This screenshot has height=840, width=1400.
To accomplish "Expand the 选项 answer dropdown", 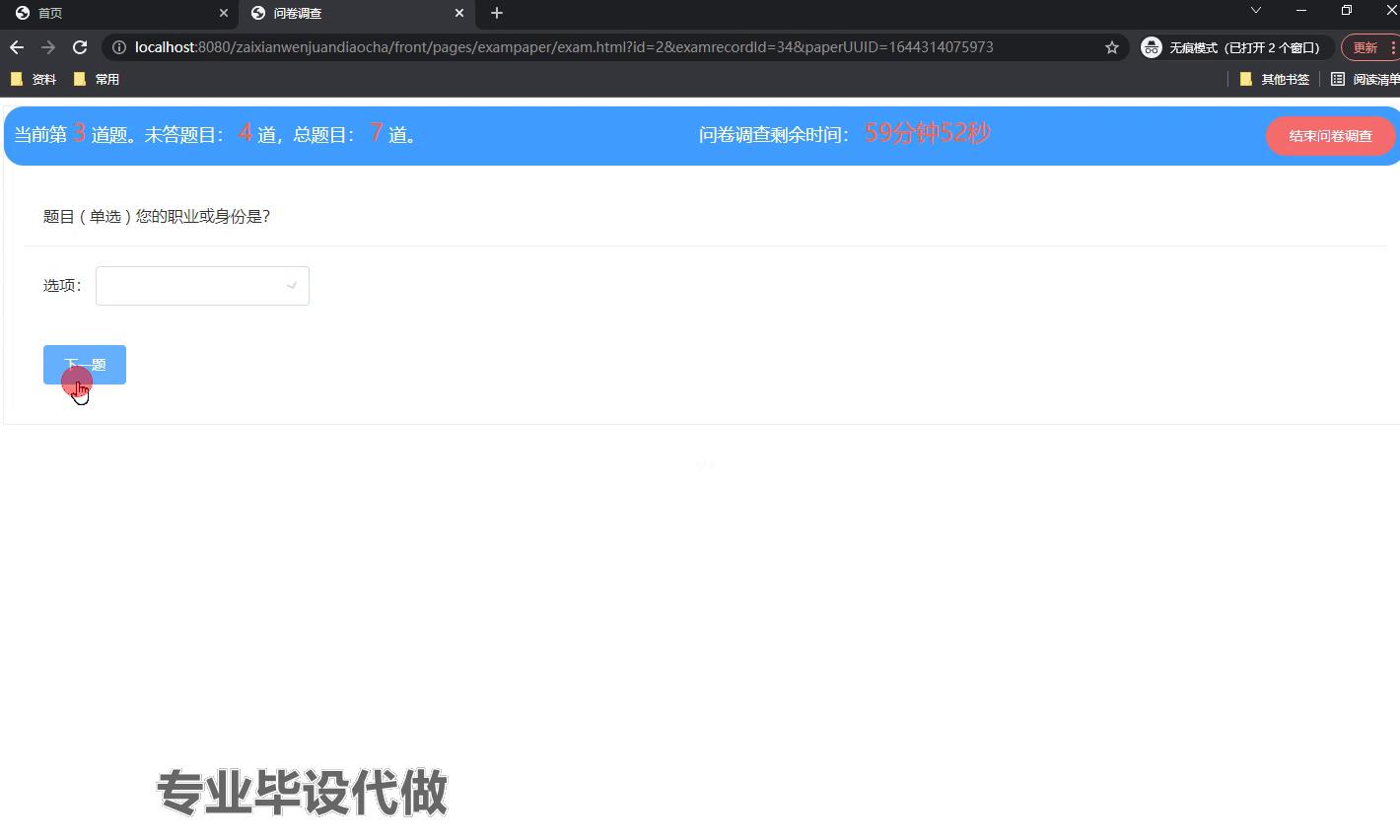I will coord(202,286).
